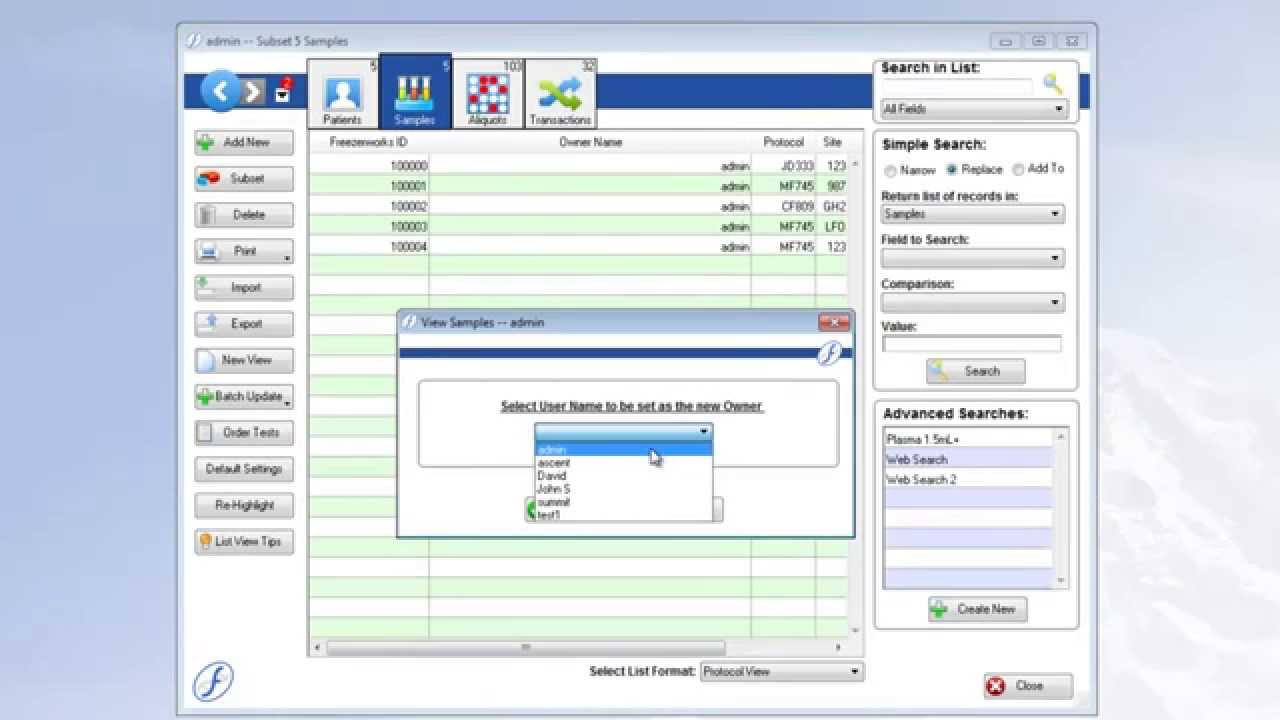This screenshot has width=1280, height=720.
Task: Open the Comparison dropdown
Action: click(x=971, y=302)
